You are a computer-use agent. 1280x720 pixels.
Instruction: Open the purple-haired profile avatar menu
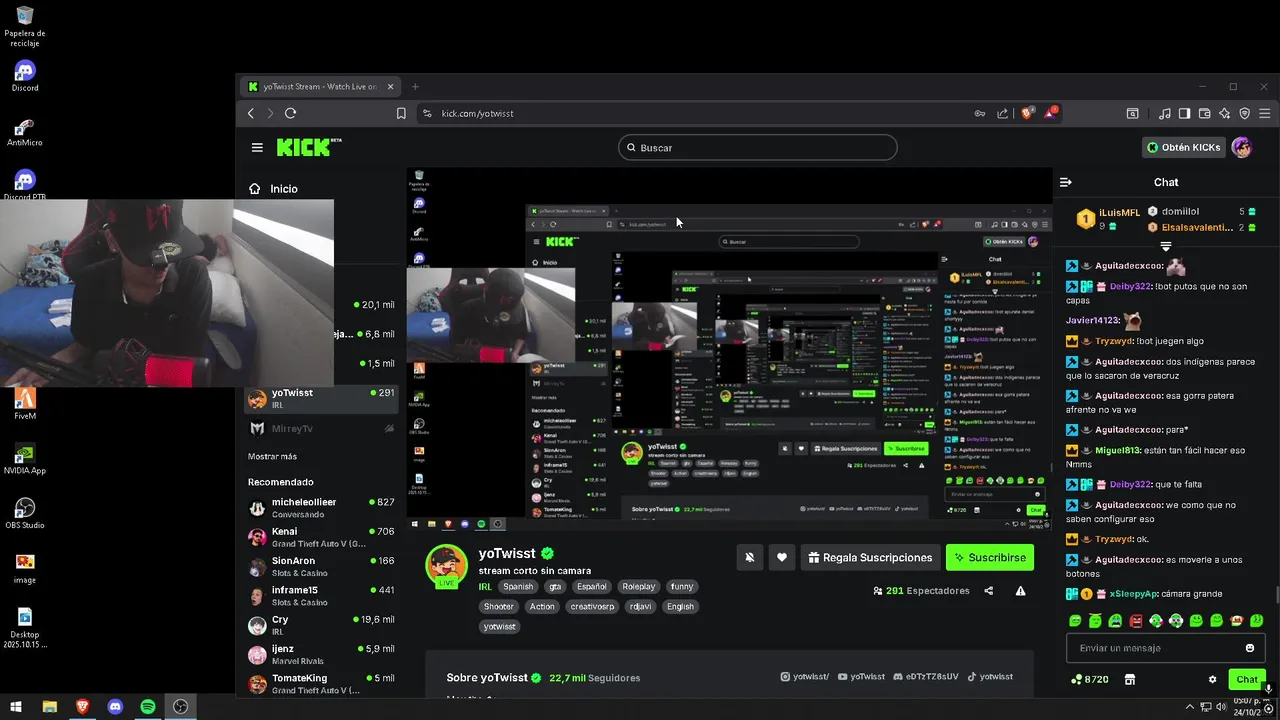pyautogui.click(x=1242, y=147)
